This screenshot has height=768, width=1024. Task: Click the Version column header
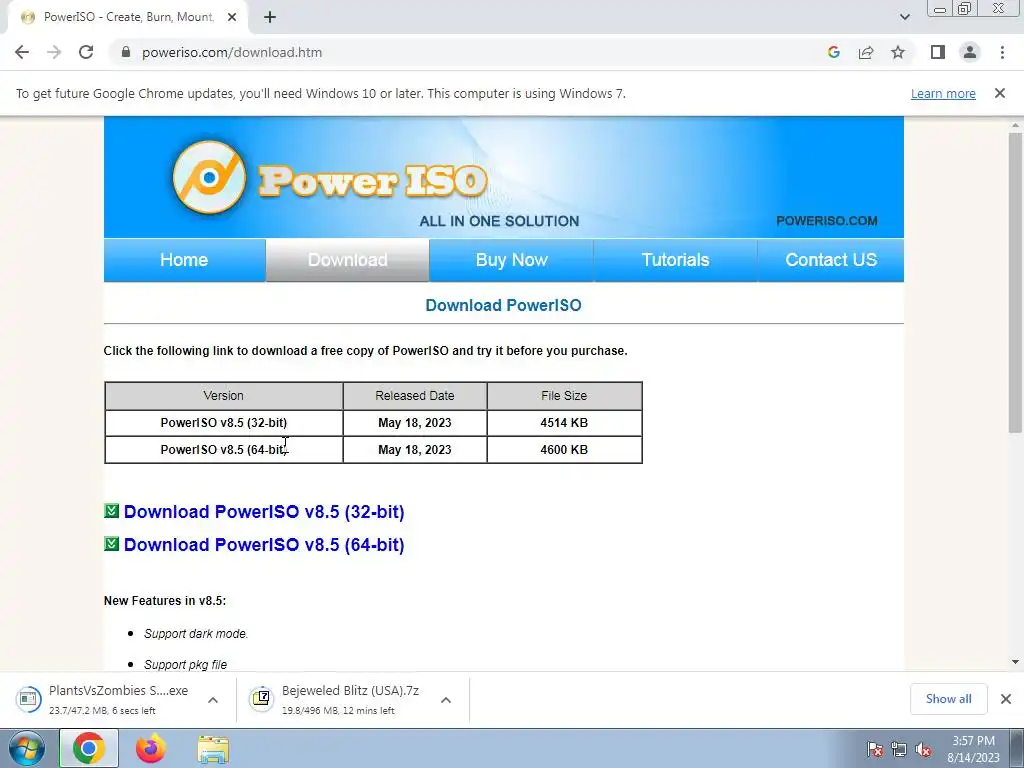click(x=224, y=396)
